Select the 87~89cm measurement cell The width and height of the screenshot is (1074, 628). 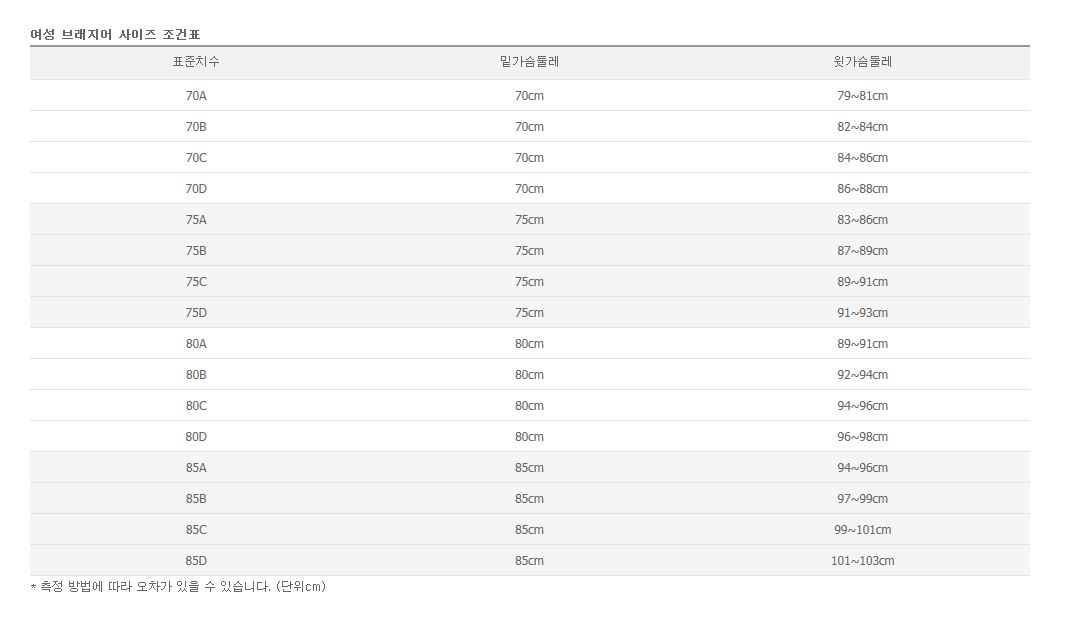(x=862, y=251)
